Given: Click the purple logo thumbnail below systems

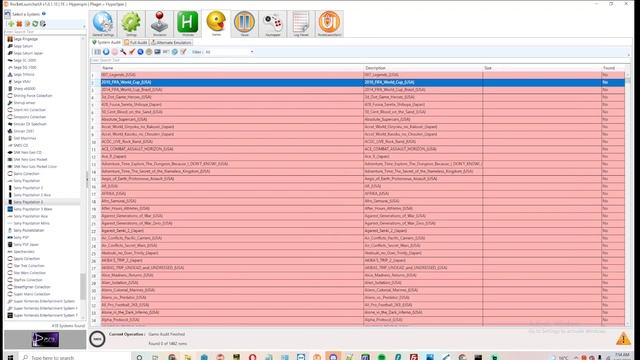Looking at the screenshot, I should pos(45,340).
